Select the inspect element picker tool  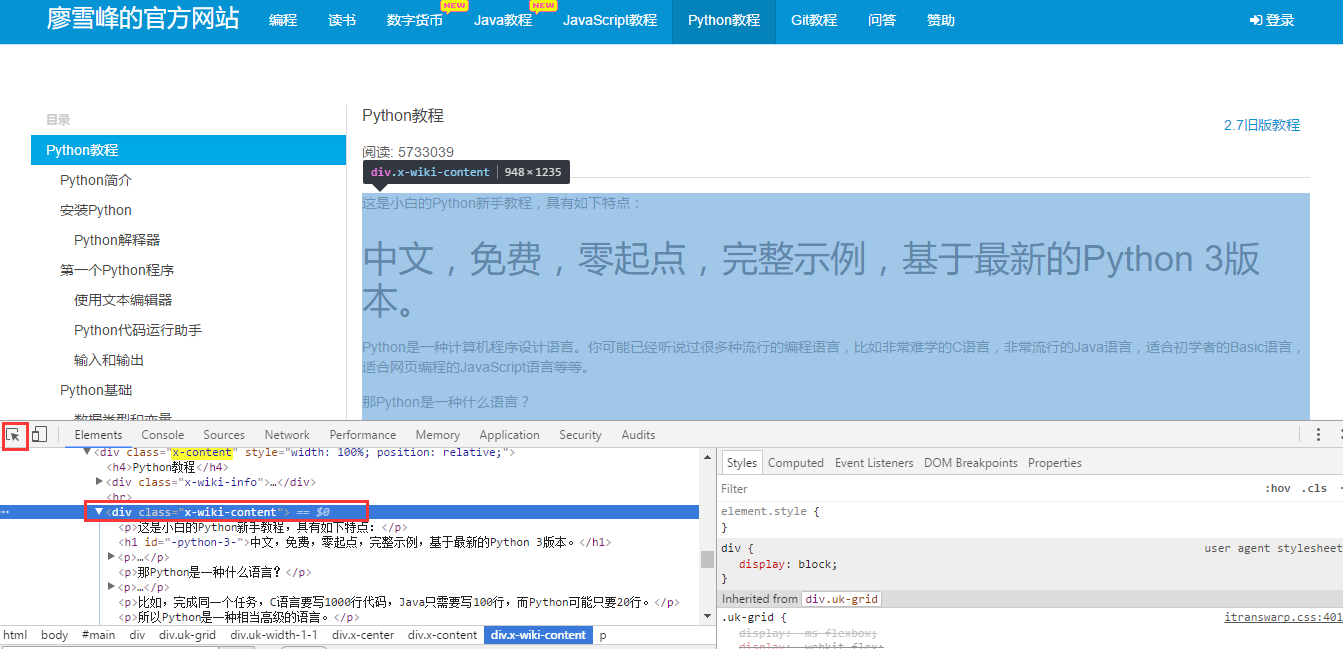point(14,434)
